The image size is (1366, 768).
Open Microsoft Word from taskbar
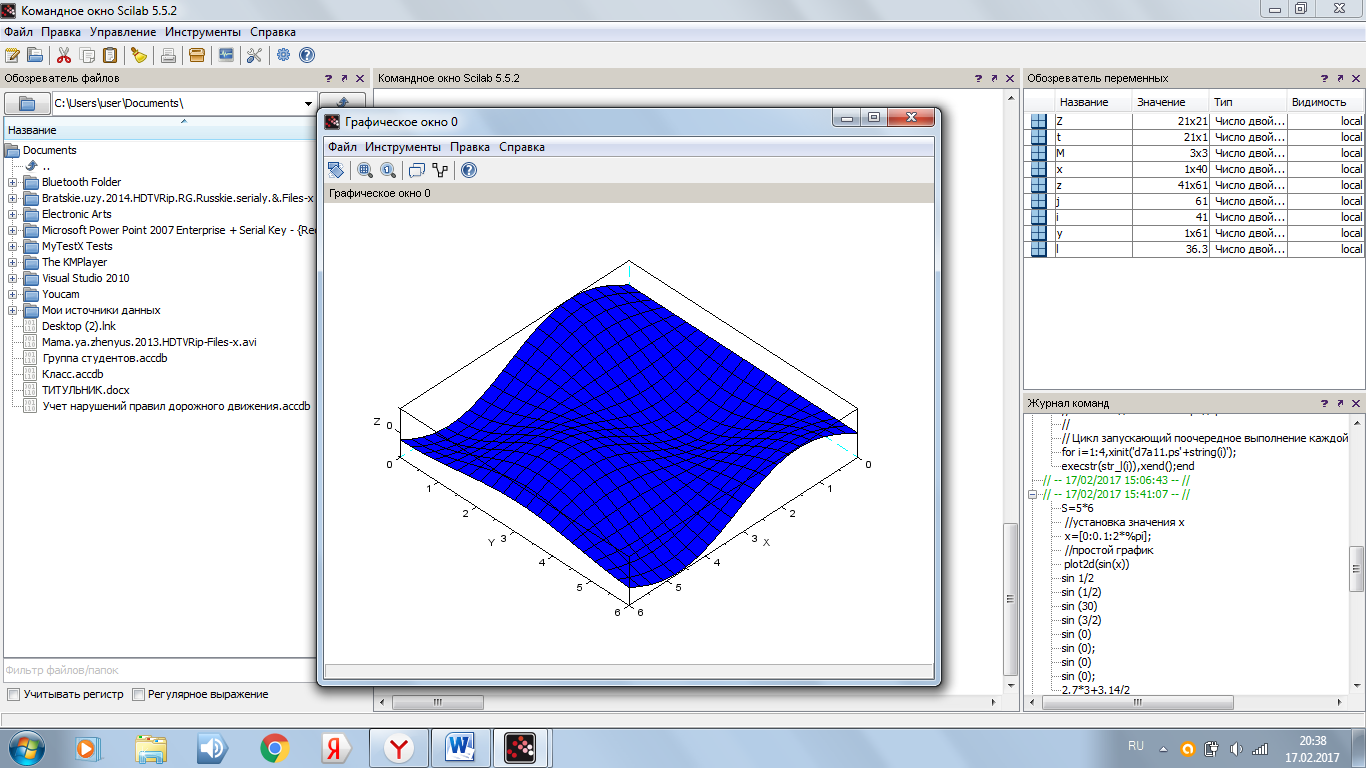click(459, 747)
